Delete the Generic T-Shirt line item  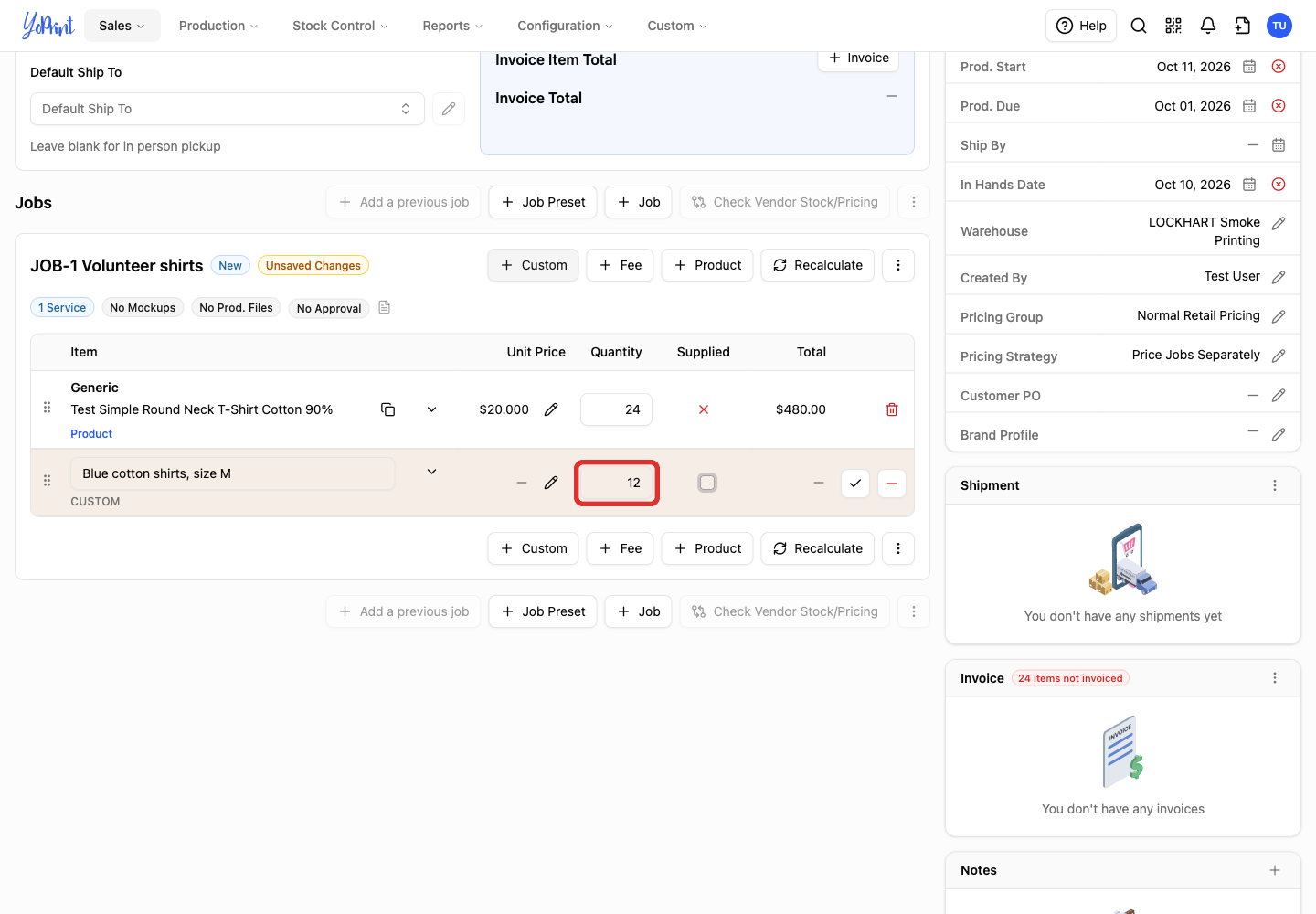tap(892, 409)
